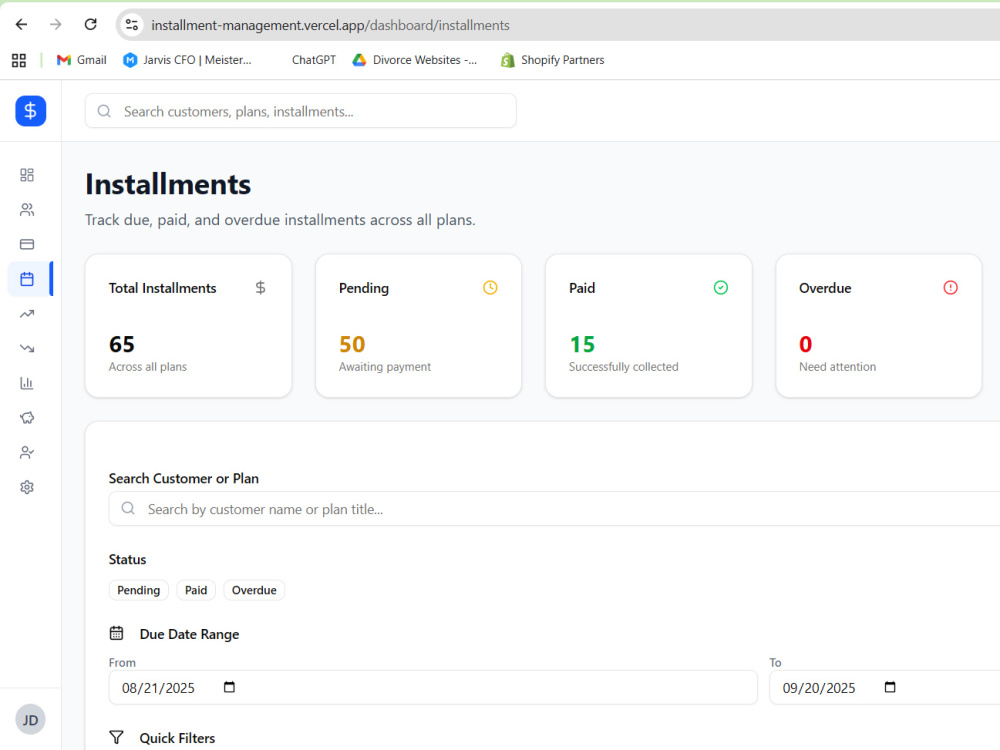Click the To date field showing 09/20/2025
Screen dimensions: 1000x750
(885, 688)
